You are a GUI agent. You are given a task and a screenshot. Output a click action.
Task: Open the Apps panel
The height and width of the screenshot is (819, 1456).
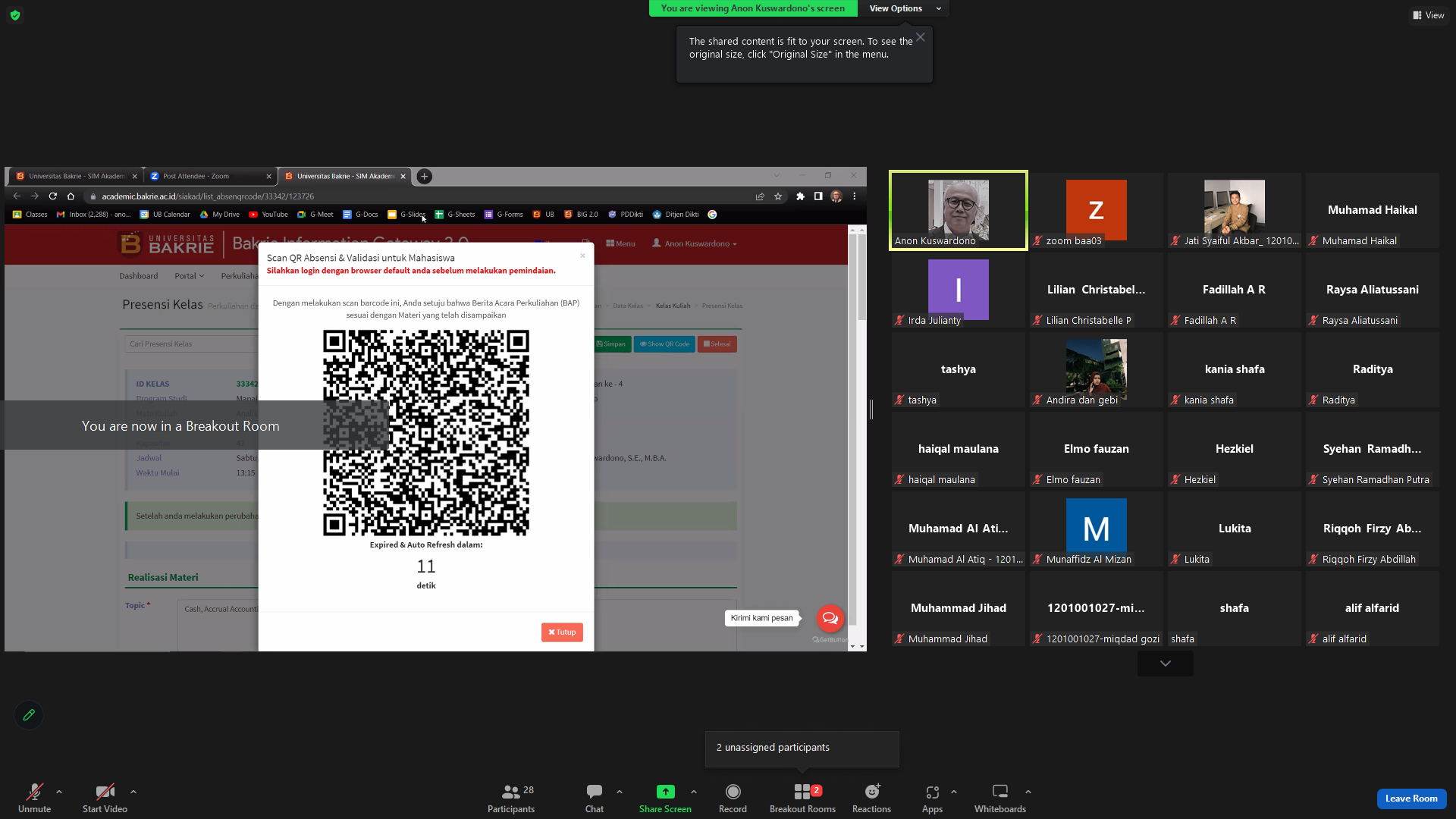click(x=932, y=798)
